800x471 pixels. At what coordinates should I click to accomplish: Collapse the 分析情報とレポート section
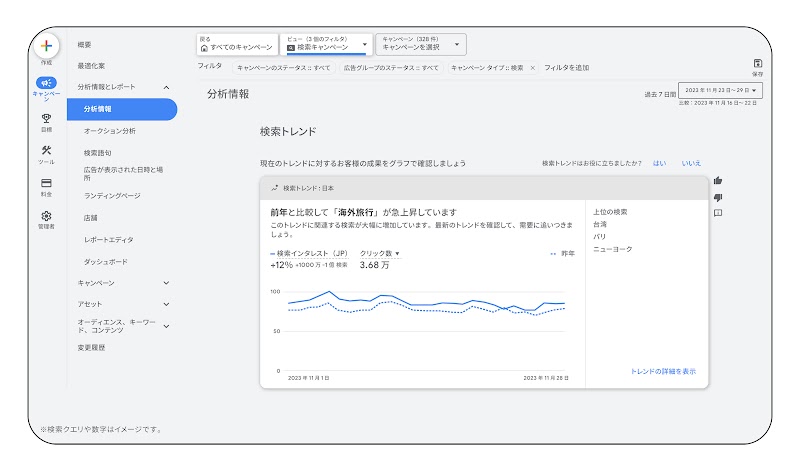click(x=166, y=87)
